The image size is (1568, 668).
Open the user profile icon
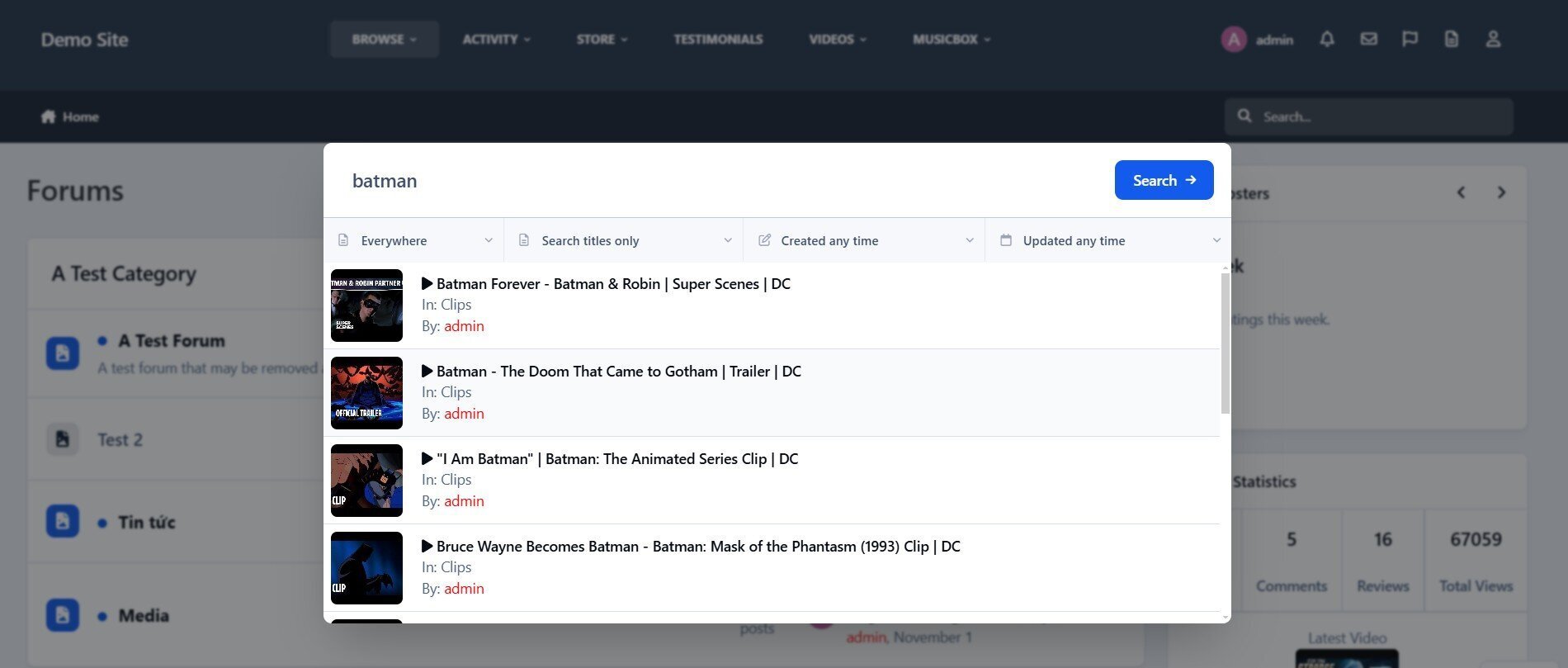tap(1493, 39)
